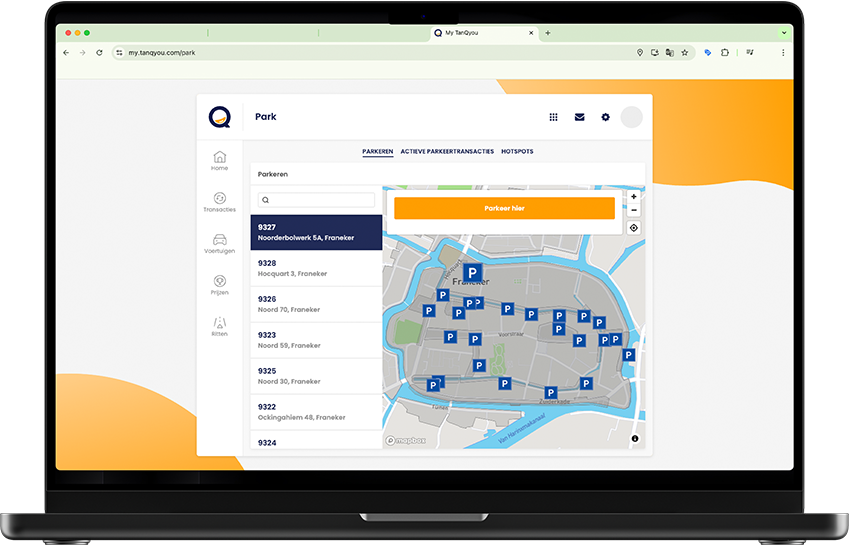Select zone 9322 Ockingahiem 48
Viewport: 849px width, 545px height.
(316, 412)
